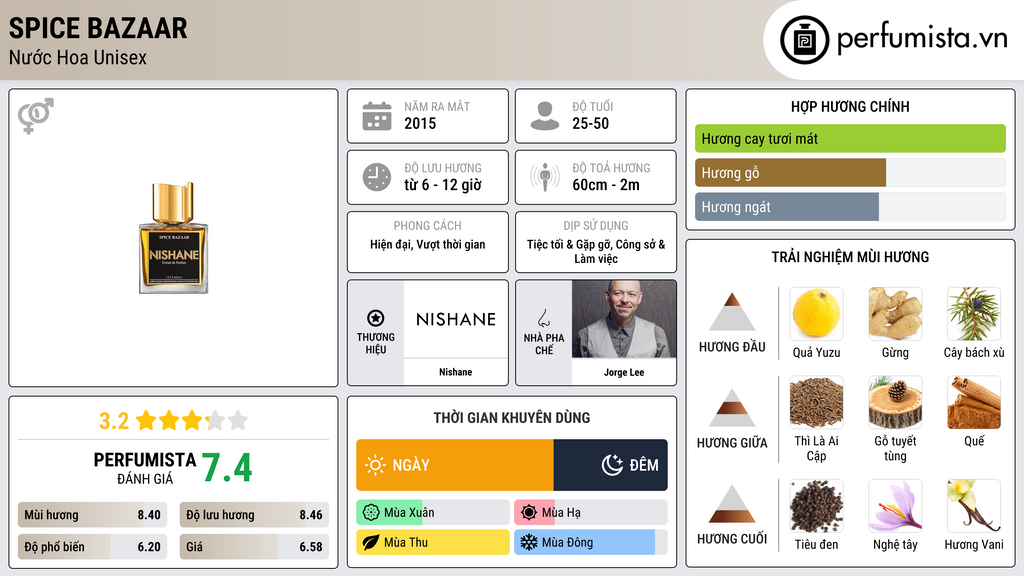Click the Ngày daytime bar
The image size is (1024, 576).
455,465
